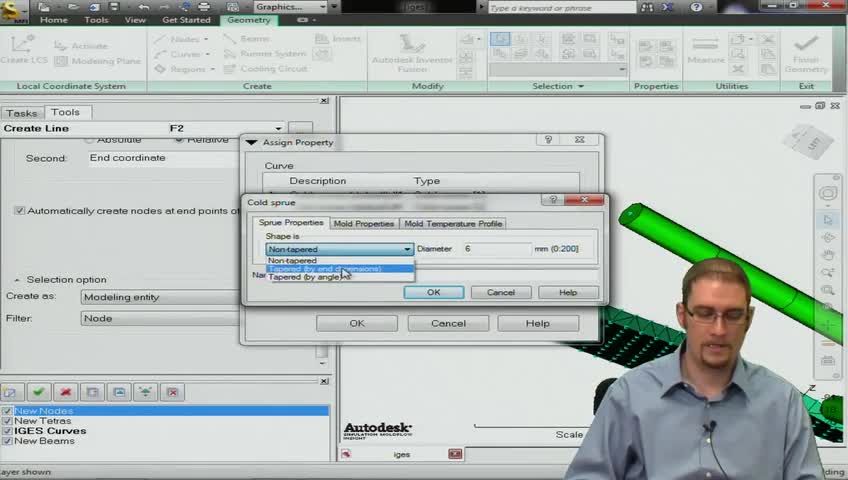
Task: Open the Mold Temperature Profile tab
Action: [x=453, y=224]
